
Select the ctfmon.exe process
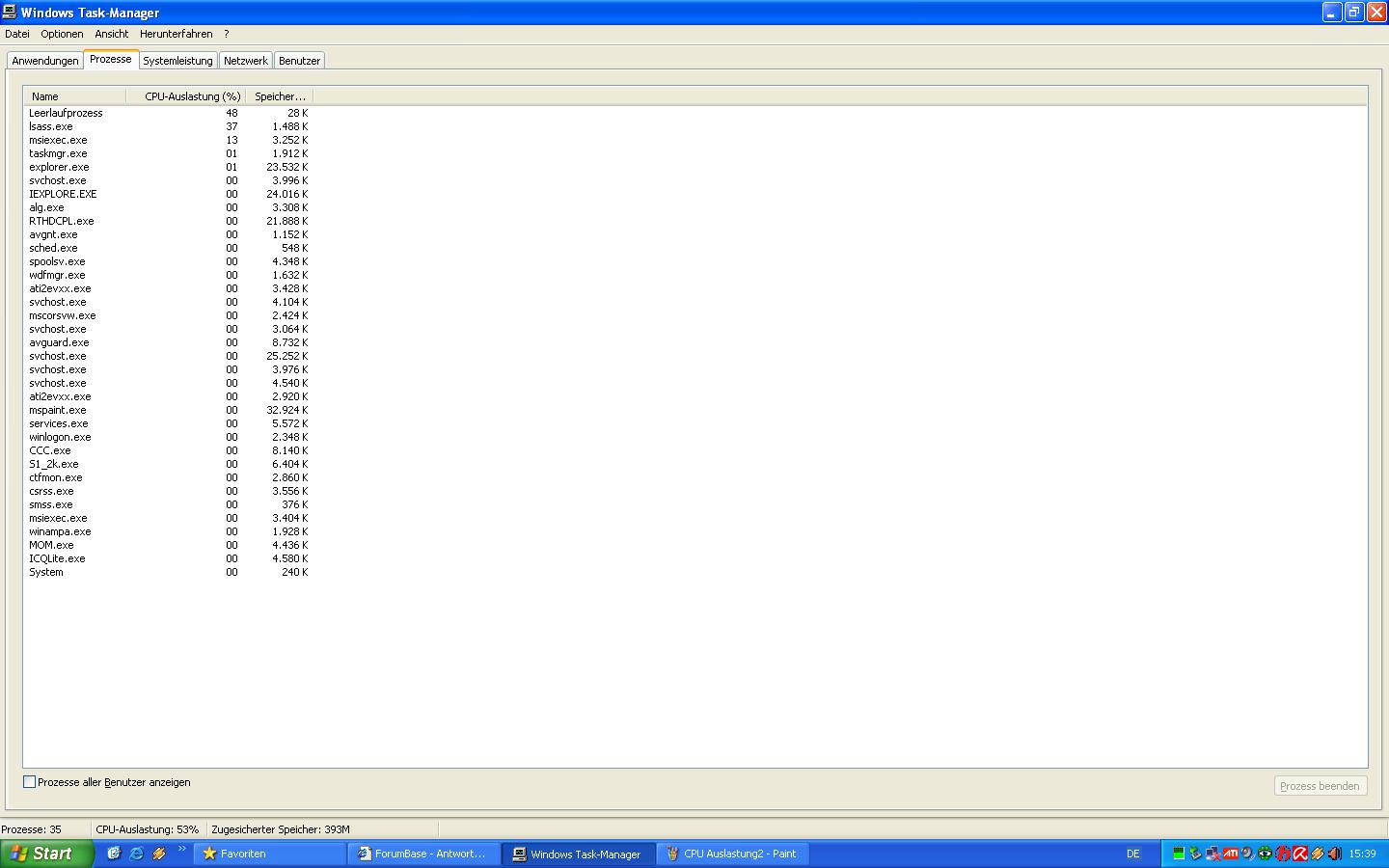(x=169, y=477)
